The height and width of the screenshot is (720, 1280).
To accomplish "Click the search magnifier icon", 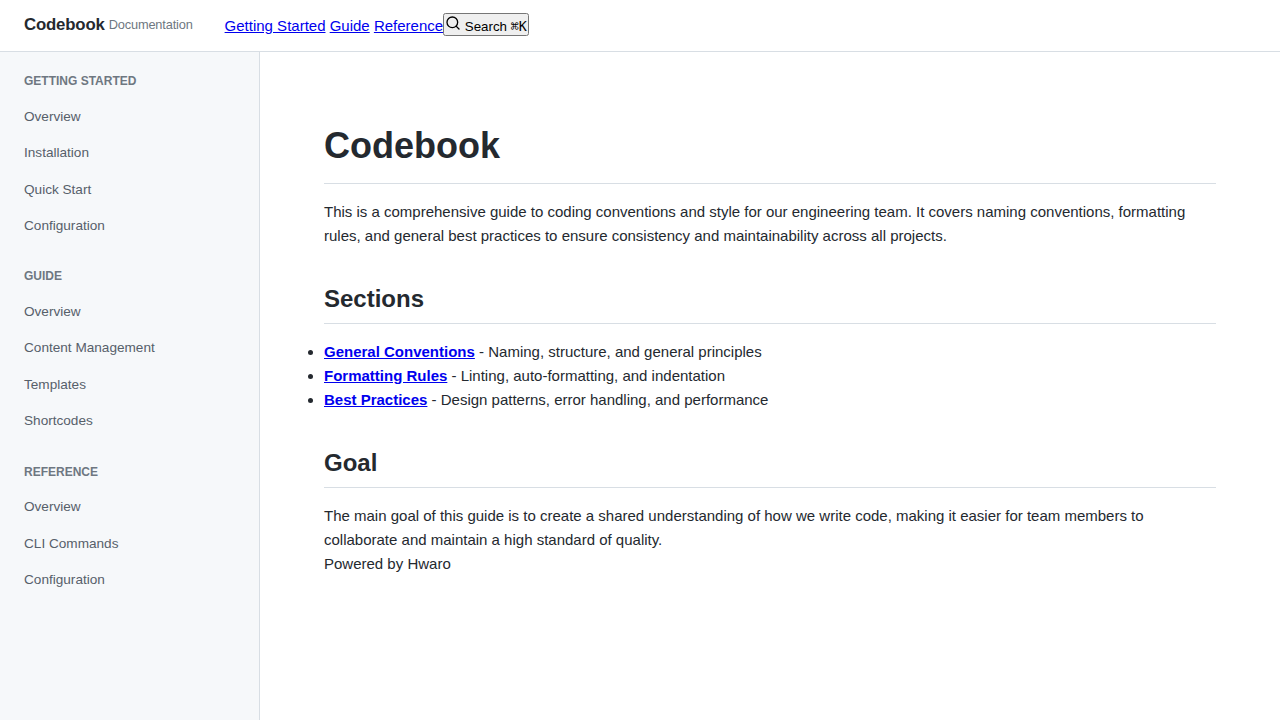I will (x=453, y=23).
